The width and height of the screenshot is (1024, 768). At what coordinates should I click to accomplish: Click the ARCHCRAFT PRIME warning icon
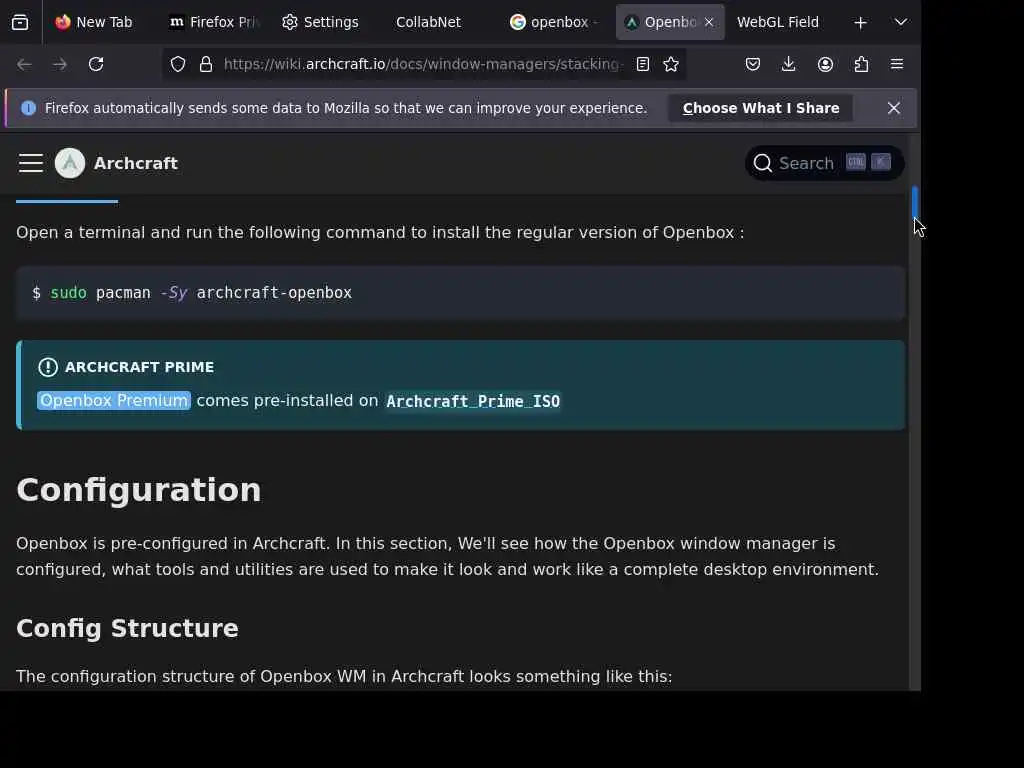[48, 367]
